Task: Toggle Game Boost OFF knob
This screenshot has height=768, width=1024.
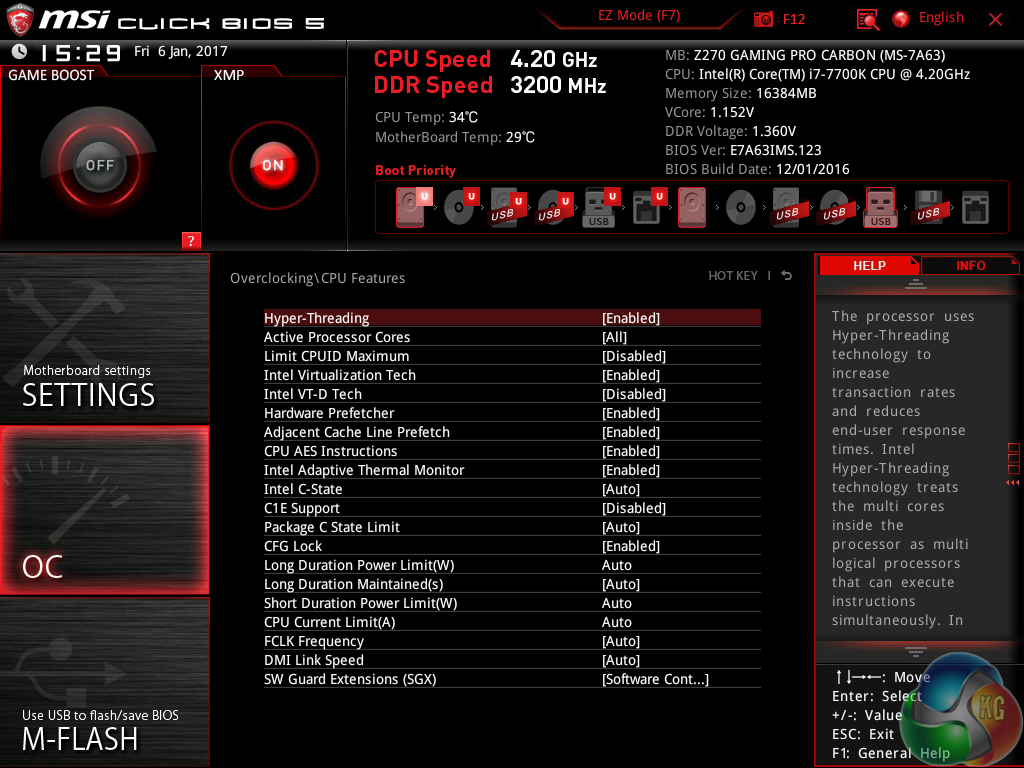Action: 99,165
